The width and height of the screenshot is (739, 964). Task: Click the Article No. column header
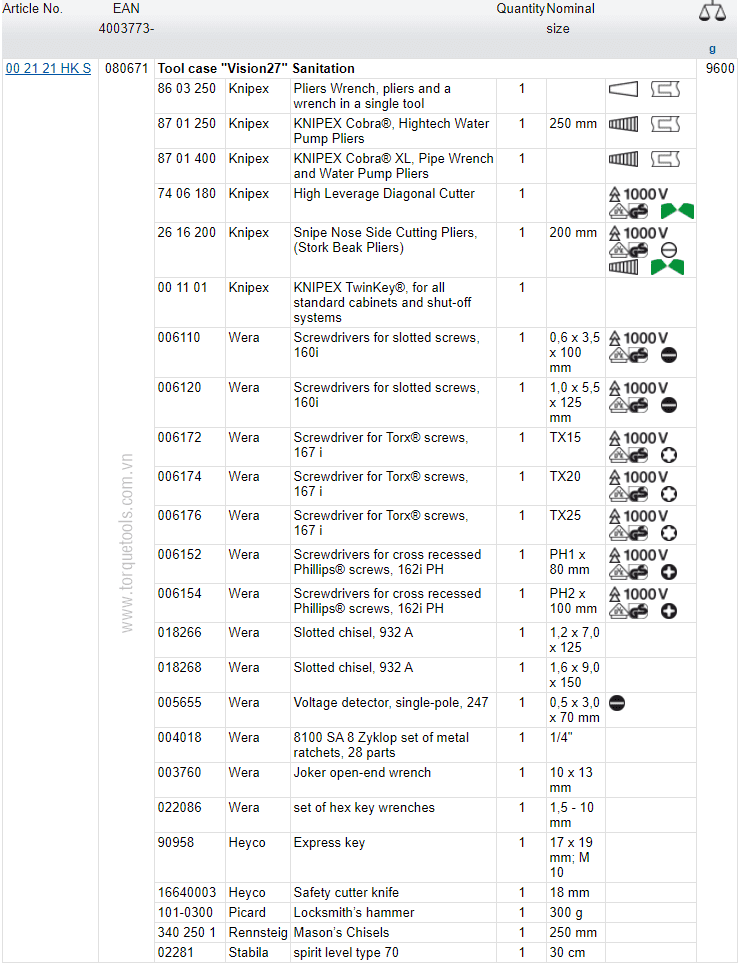tap(33, 9)
